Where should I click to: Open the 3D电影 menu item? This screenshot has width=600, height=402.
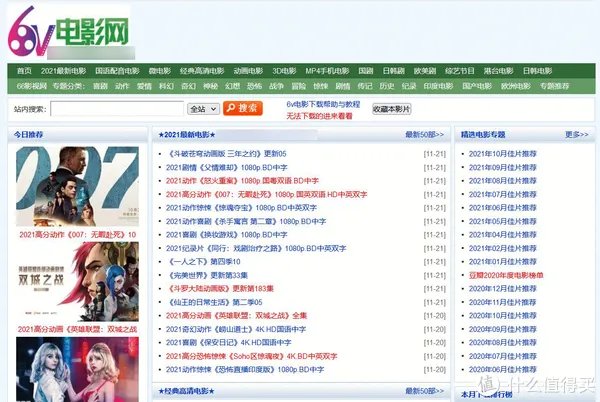[284, 71]
